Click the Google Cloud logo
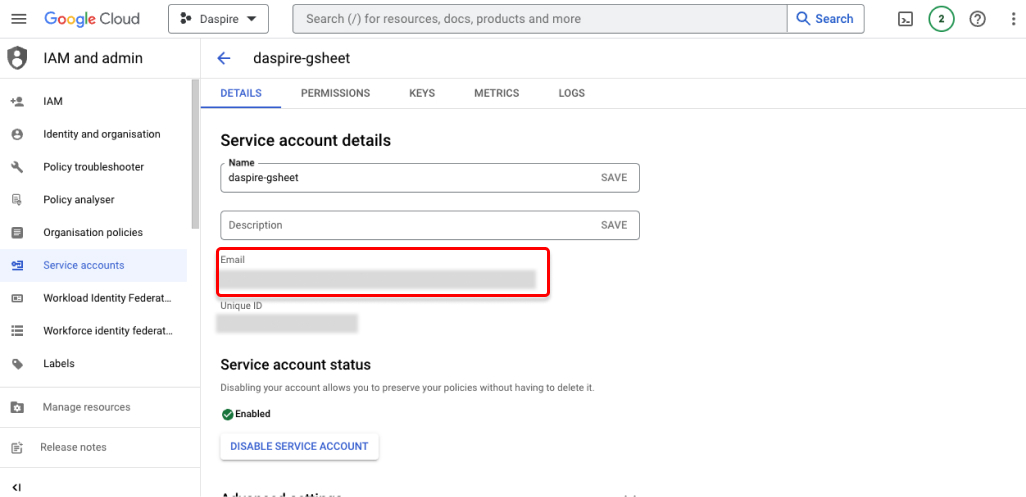This screenshot has width=1026, height=497. pos(92,19)
